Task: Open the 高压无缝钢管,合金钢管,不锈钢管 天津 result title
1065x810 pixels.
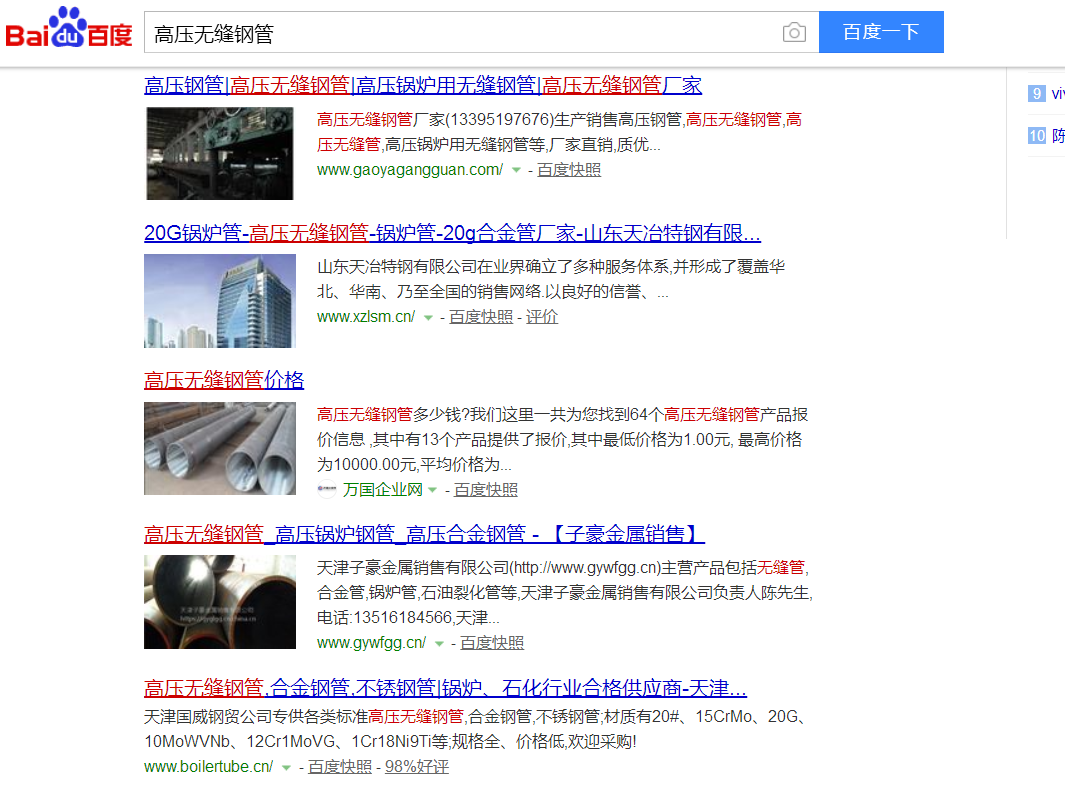Action: coord(446,688)
